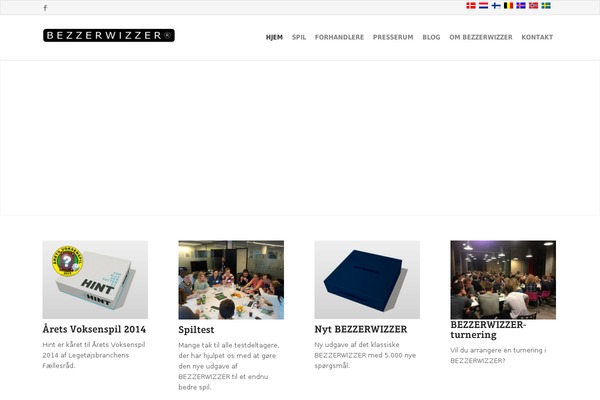Go to the HJEM menu item
Viewport: 600px width, 400px height.
click(274, 37)
